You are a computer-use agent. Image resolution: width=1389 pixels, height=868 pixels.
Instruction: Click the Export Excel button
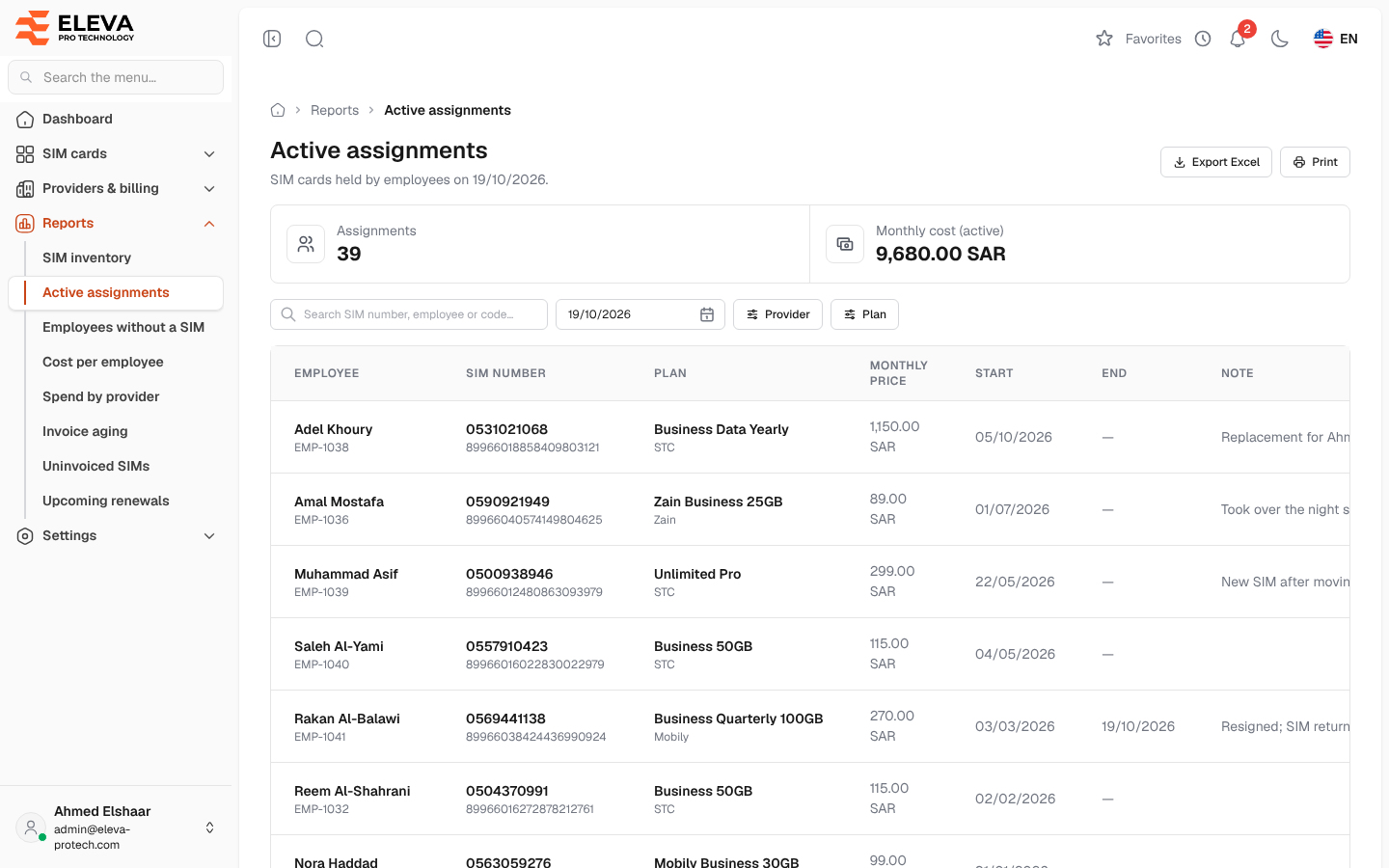pos(1216,162)
